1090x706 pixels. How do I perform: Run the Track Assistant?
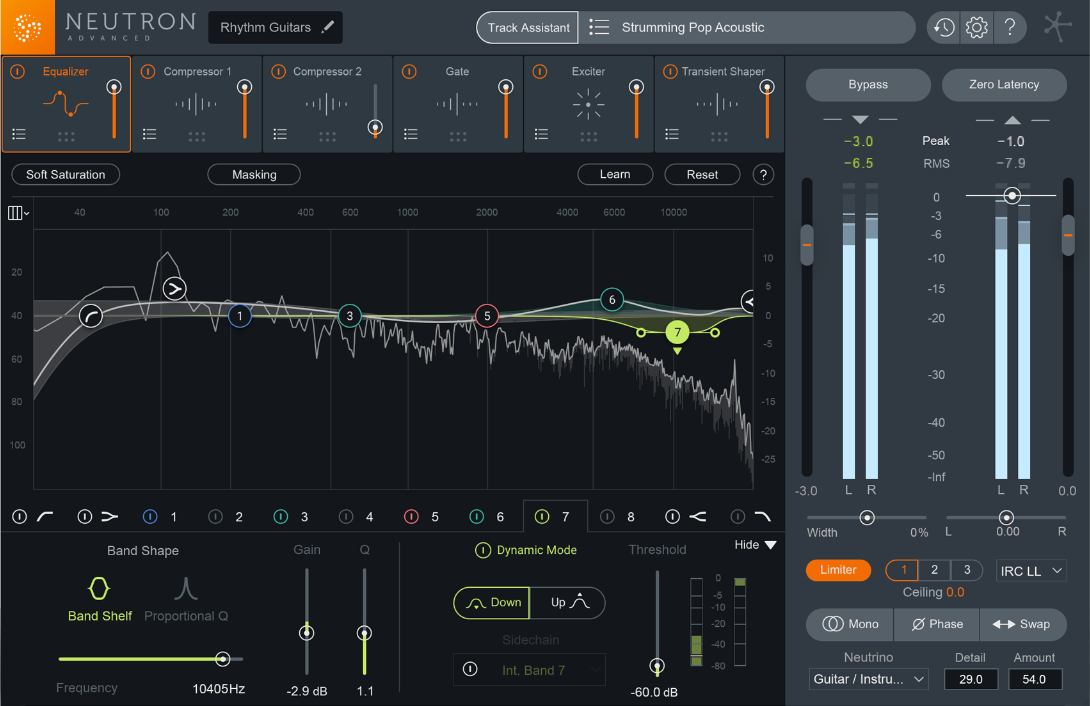point(527,27)
